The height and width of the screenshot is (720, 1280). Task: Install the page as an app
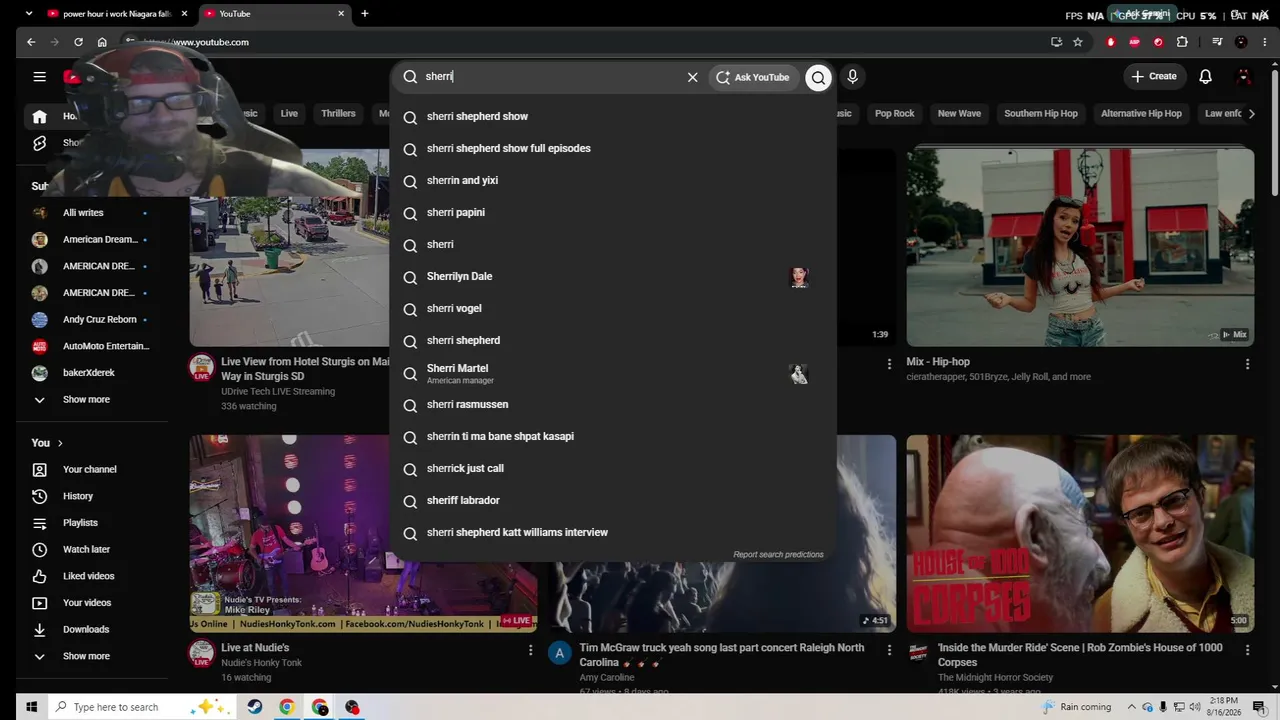pyautogui.click(x=1056, y=42)
